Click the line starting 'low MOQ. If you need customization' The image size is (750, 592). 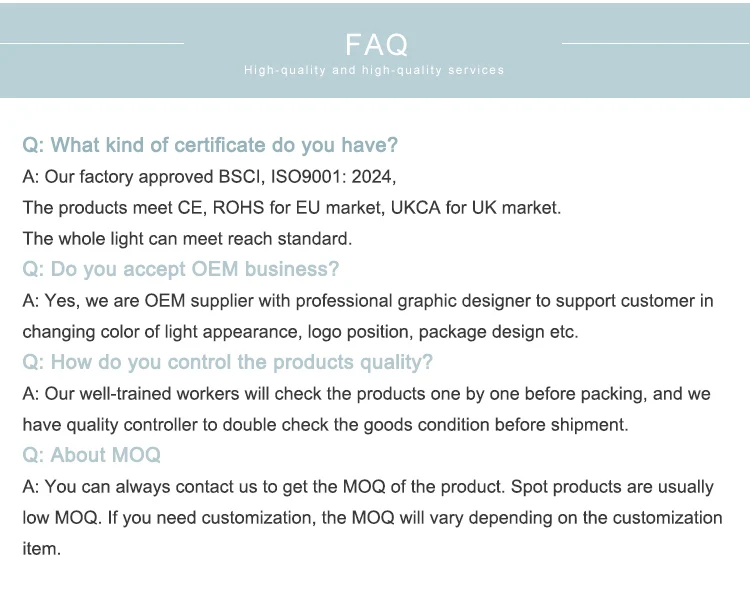[372, 518]
